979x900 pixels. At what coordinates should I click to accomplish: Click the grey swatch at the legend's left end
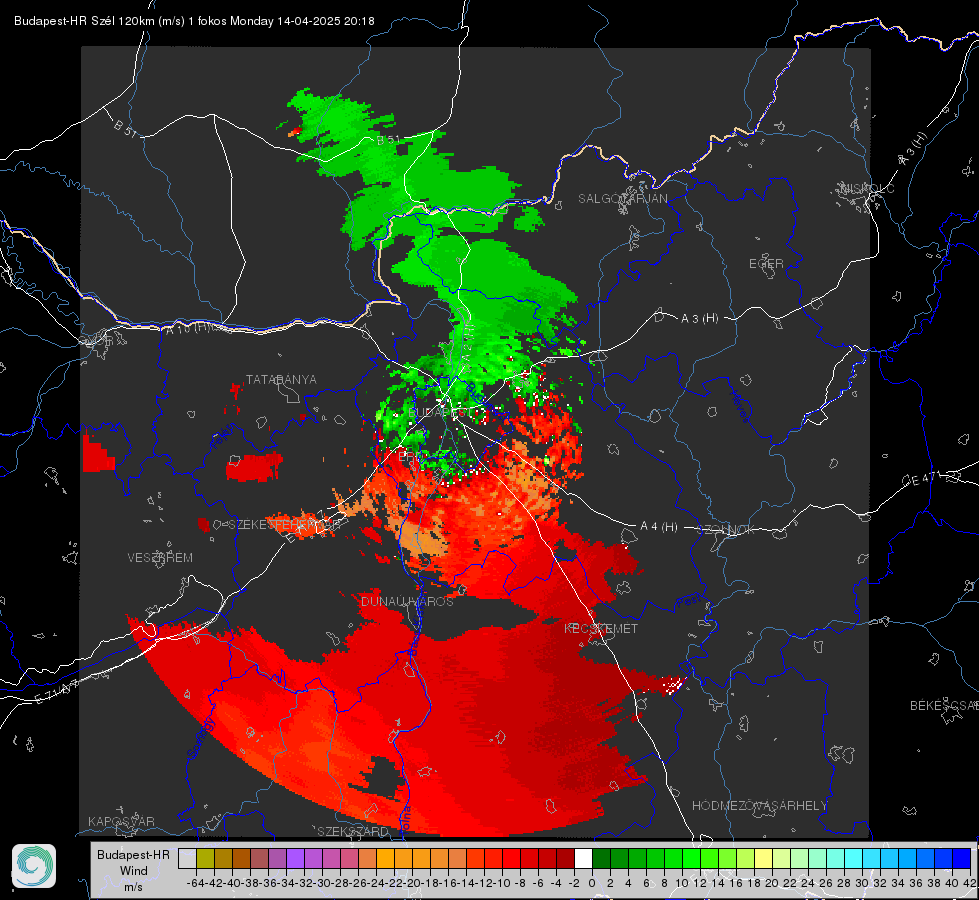[x=187, y=858]
